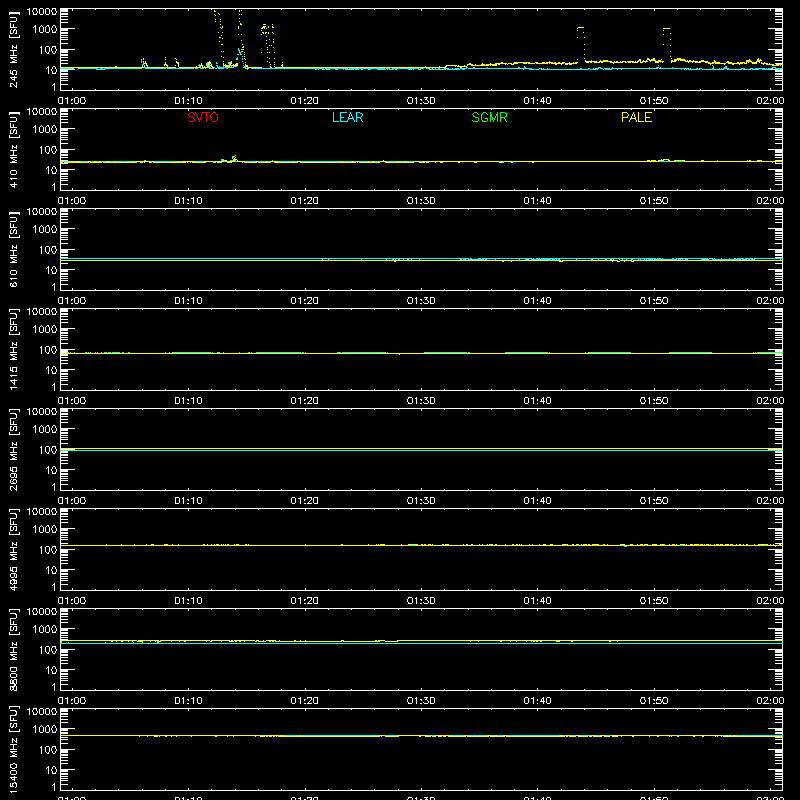This screenshot has height=800, width=800.
Task: Click the red SVTO station legend label
Action: [203, 117]
